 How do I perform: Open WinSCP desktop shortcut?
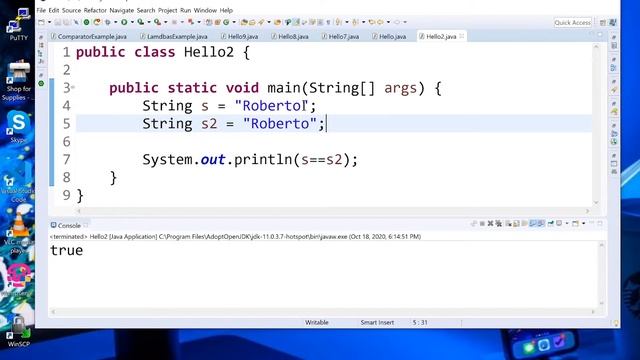[x=18, y=331]
